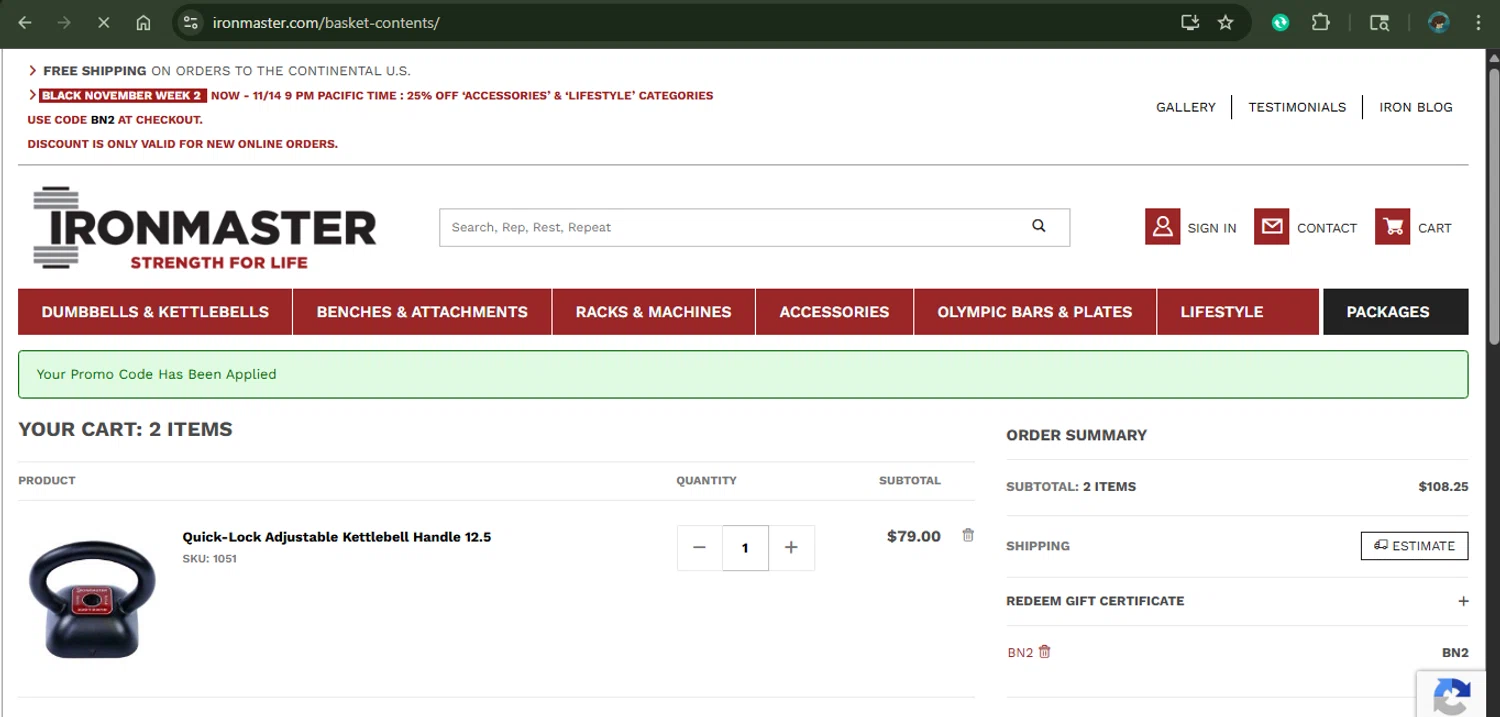Open the Gallery link
Image resolution: width=1500 pixels, height=717 pixels.
tap(1186, 107)
